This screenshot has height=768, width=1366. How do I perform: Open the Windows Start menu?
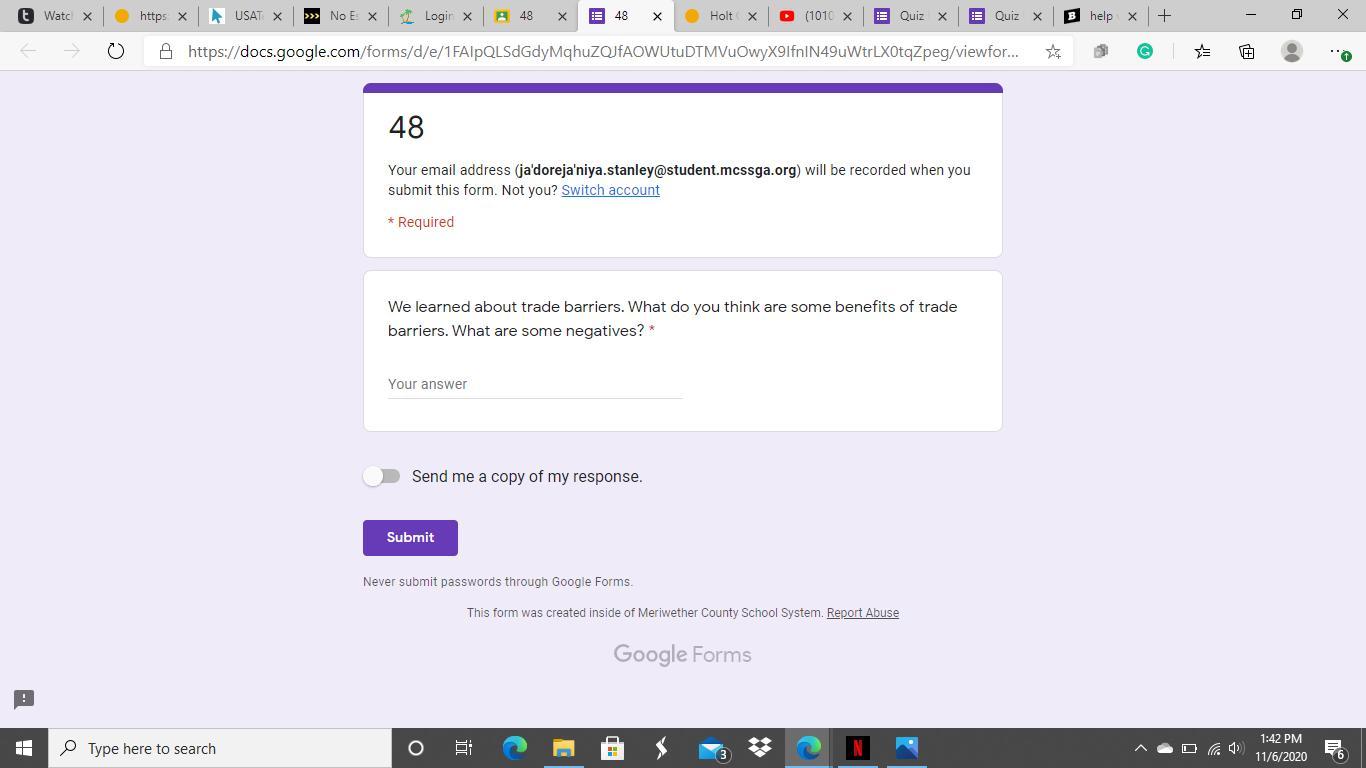tap(24, 748)
